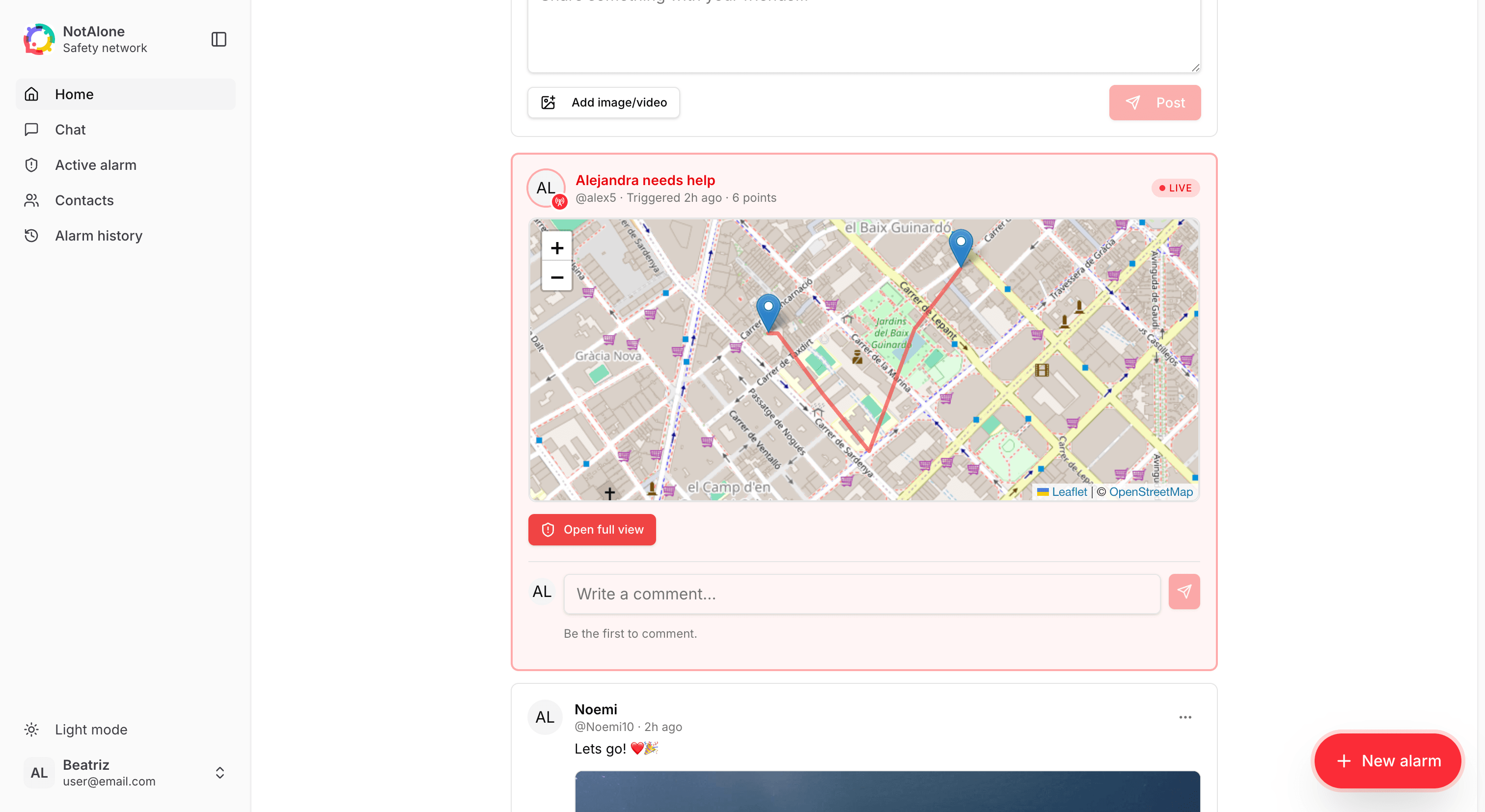
Task: Click the Post button
Action: [1155, 103]
